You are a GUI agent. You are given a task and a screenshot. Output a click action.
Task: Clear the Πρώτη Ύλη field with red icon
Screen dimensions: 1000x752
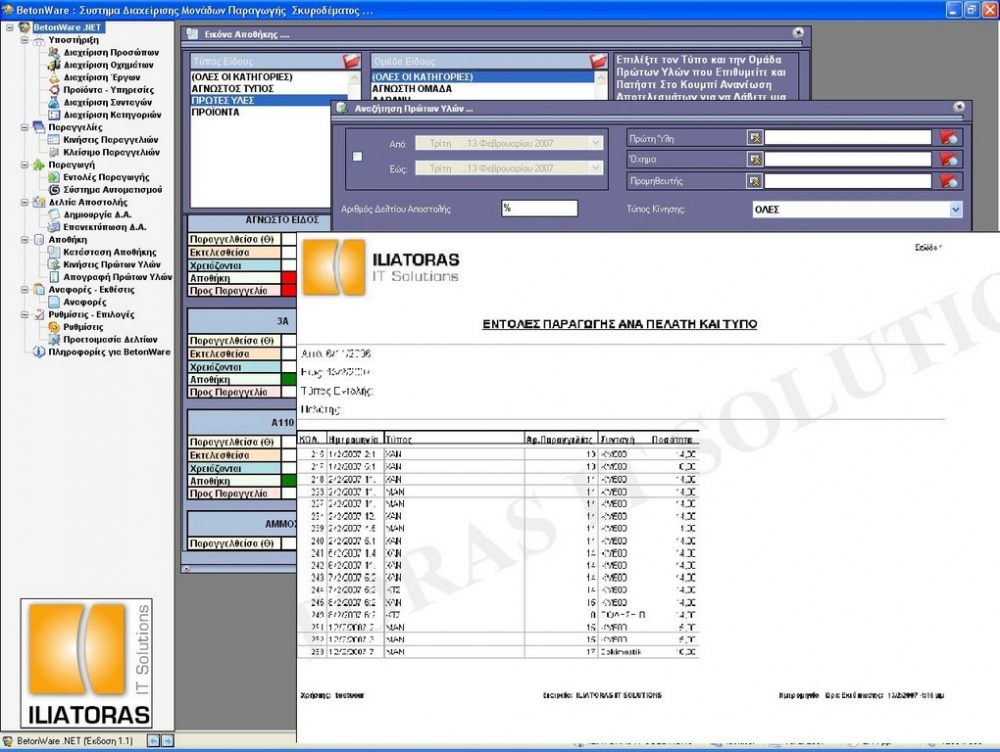pos(948,138)
